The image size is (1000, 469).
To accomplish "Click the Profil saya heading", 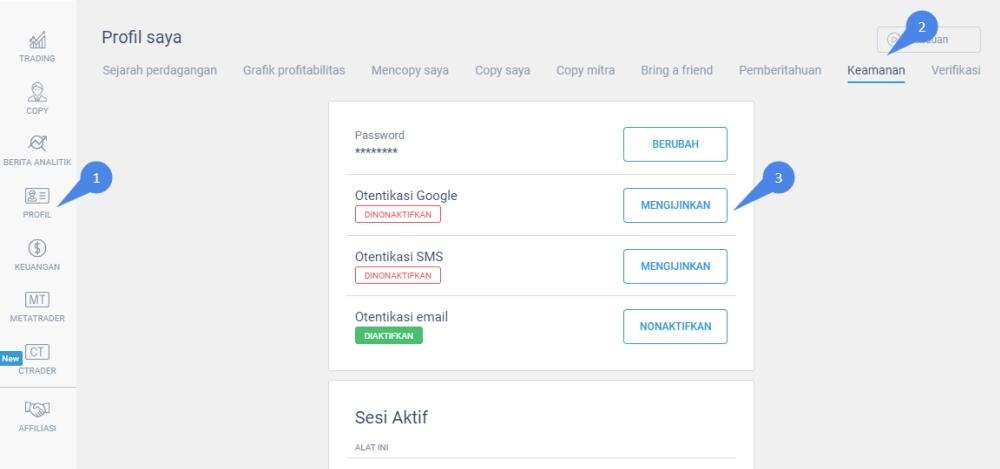I will tap(142, 38).
